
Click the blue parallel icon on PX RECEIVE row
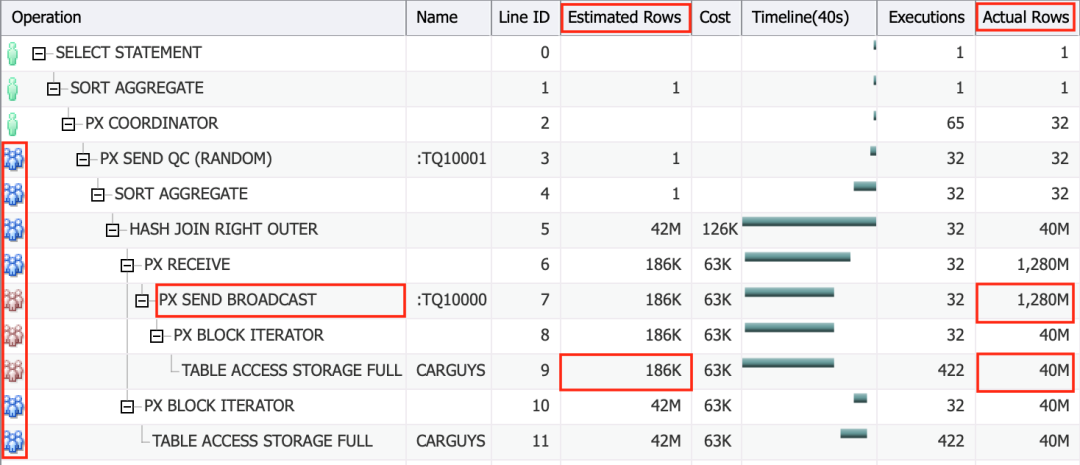[x=14, y=265]
